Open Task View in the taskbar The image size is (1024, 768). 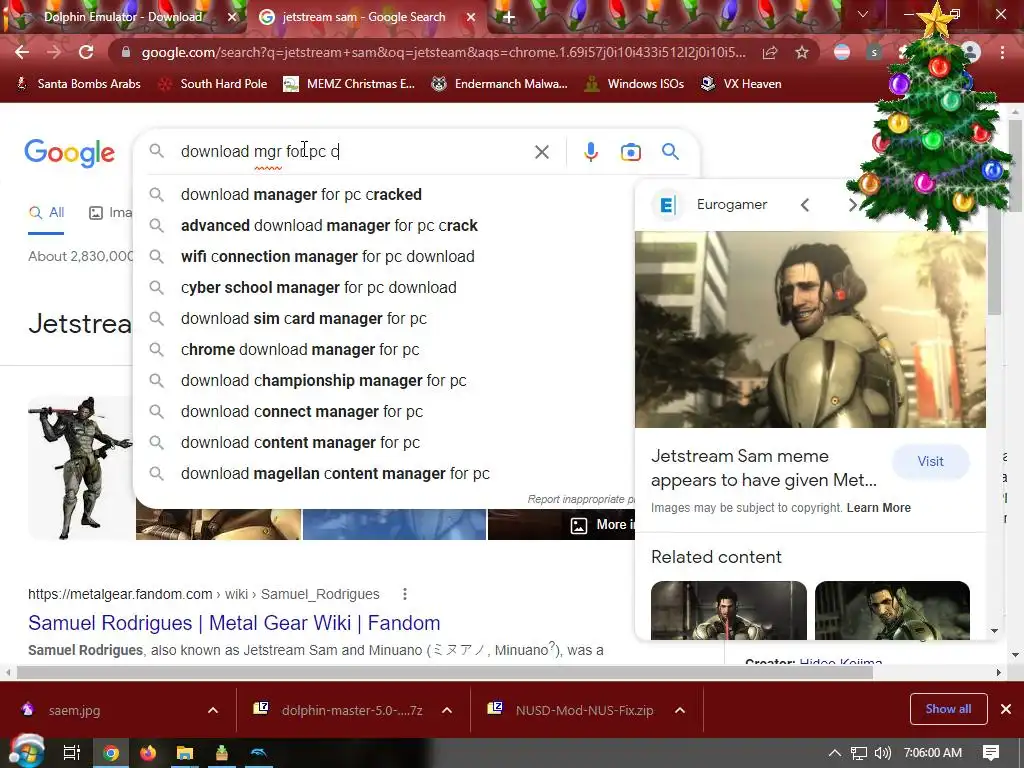click(x=72, y=753)
